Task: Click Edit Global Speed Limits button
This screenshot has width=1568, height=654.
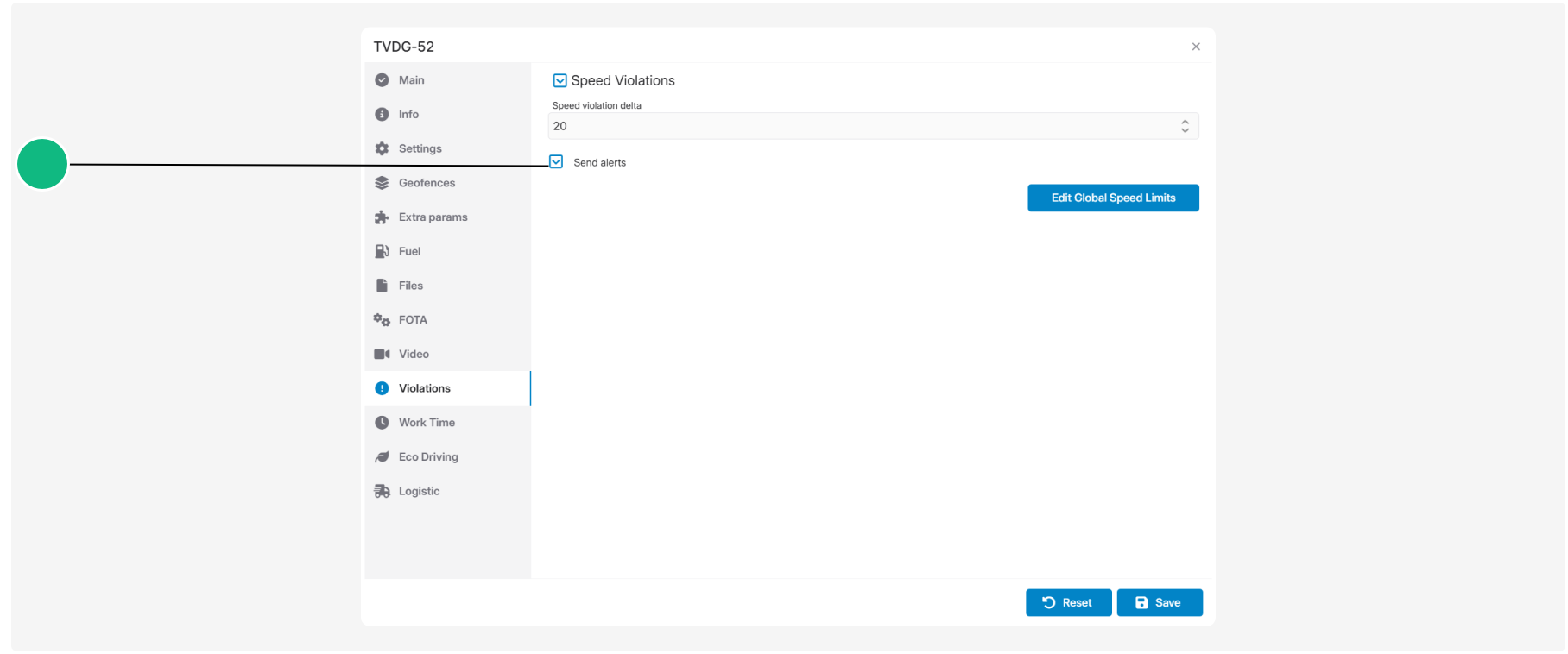Action: pos(1113,198)
